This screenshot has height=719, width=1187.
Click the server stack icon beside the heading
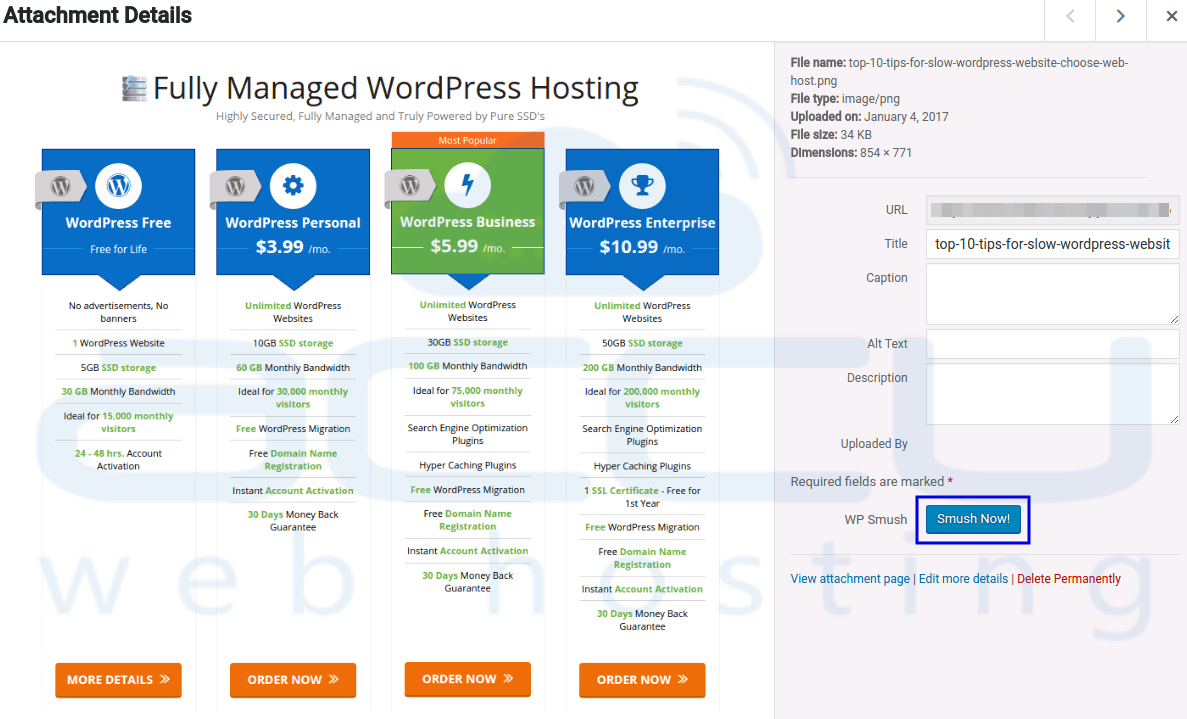[134, 89]
